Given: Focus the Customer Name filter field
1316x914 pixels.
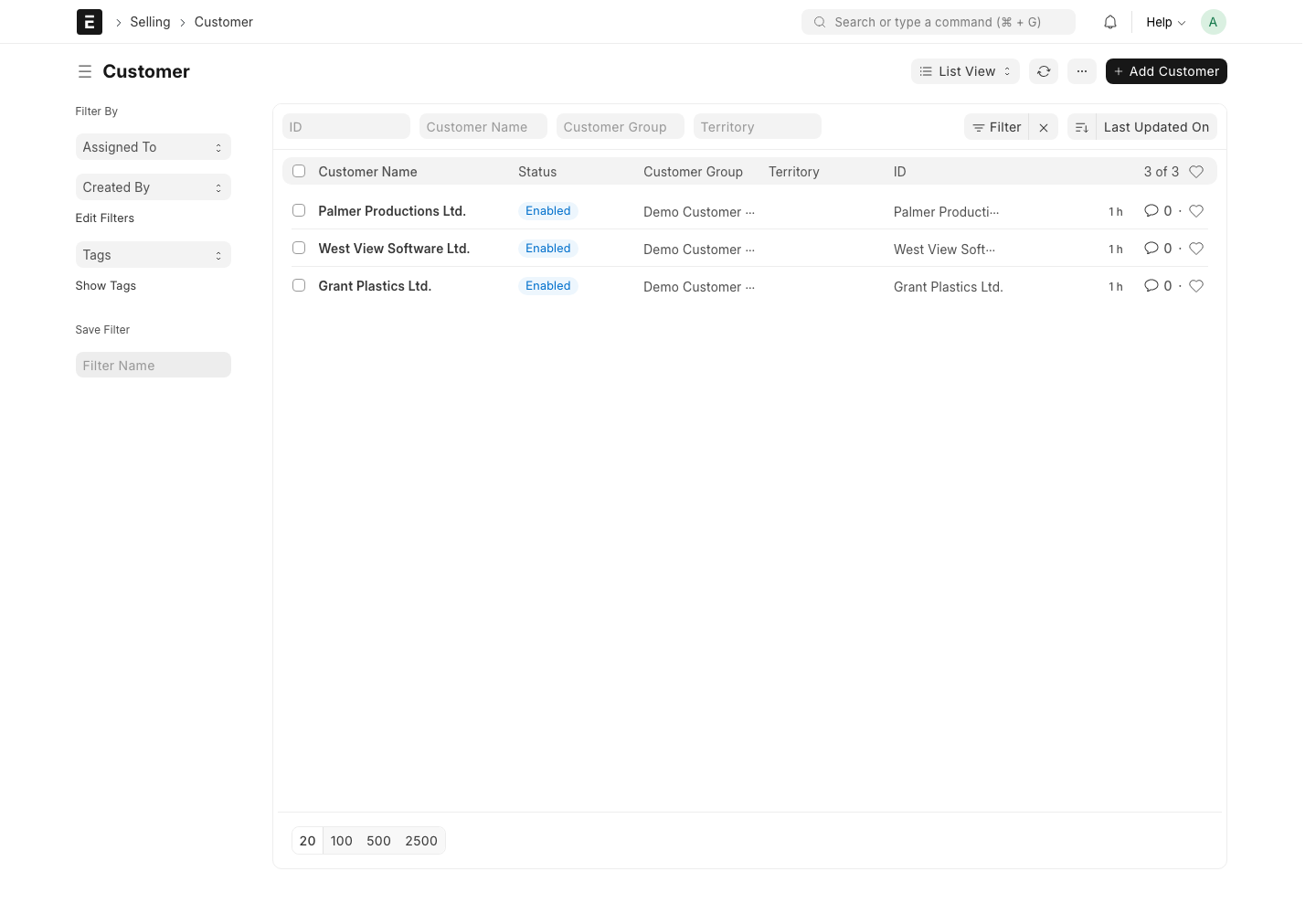Looking at the screenshot, I should click(x=483, y=127).
